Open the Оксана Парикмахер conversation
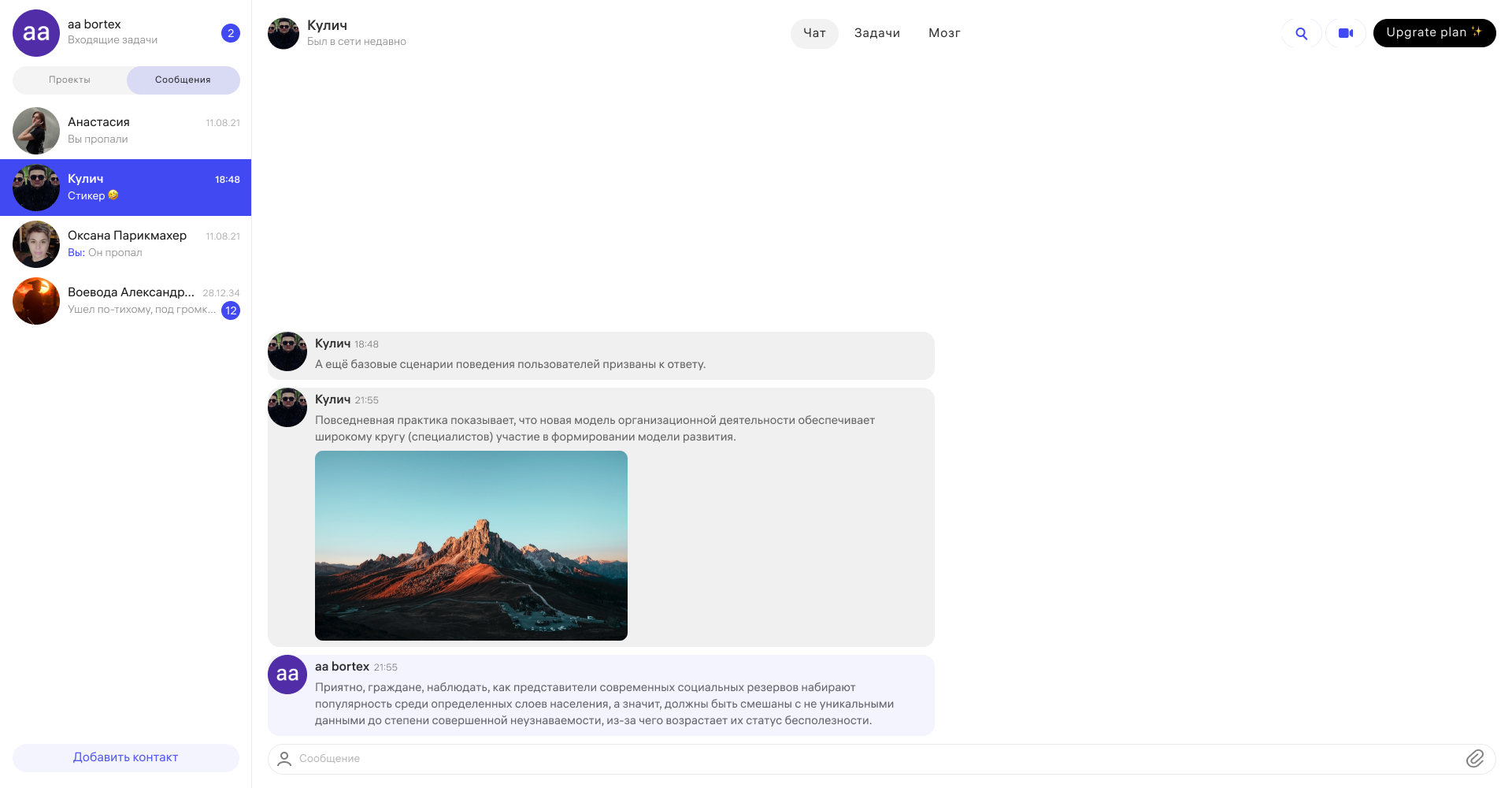 126,244
